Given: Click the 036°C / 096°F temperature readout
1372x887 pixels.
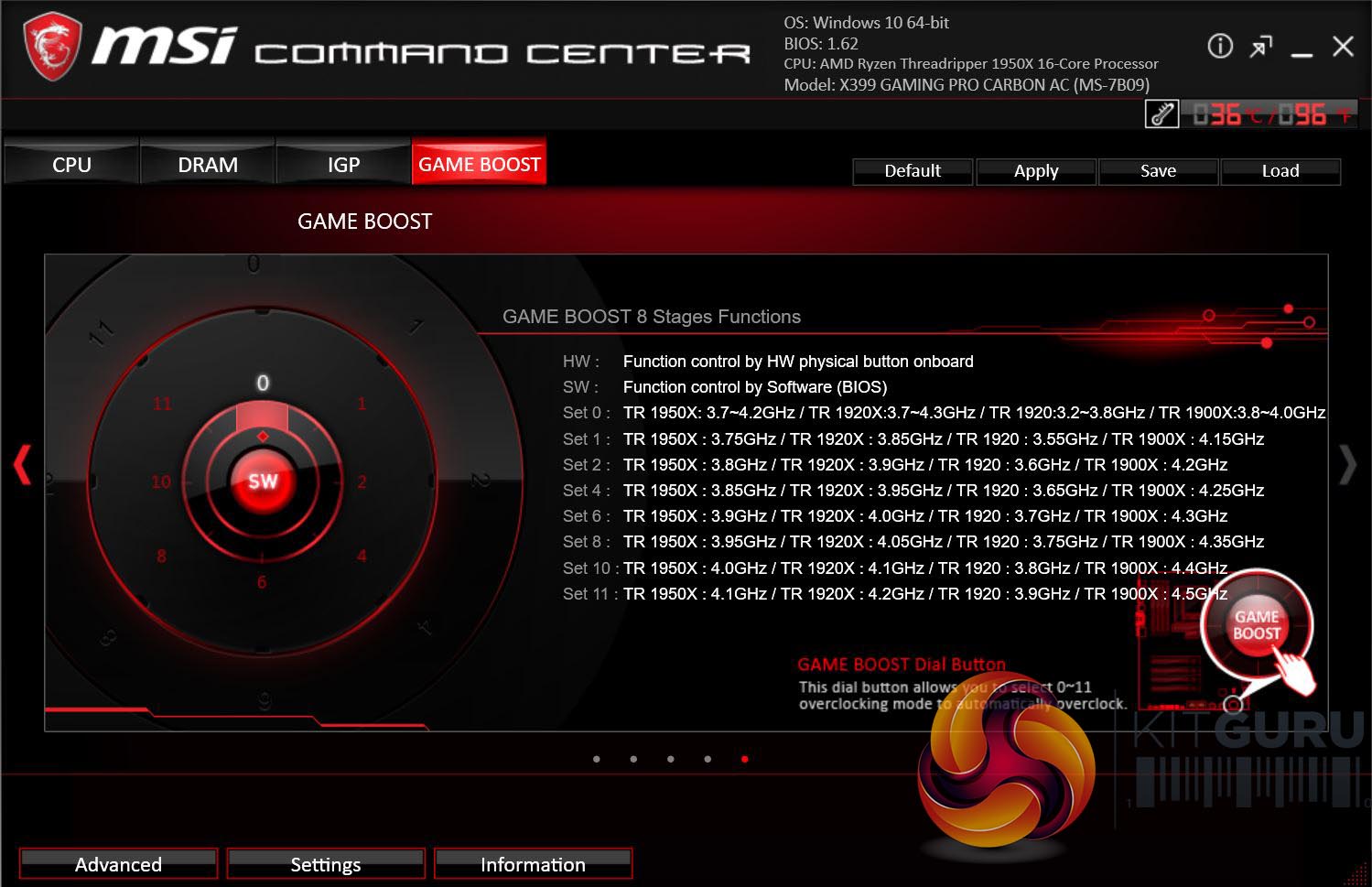Looking at the screenshot, I should point(1269,114).
